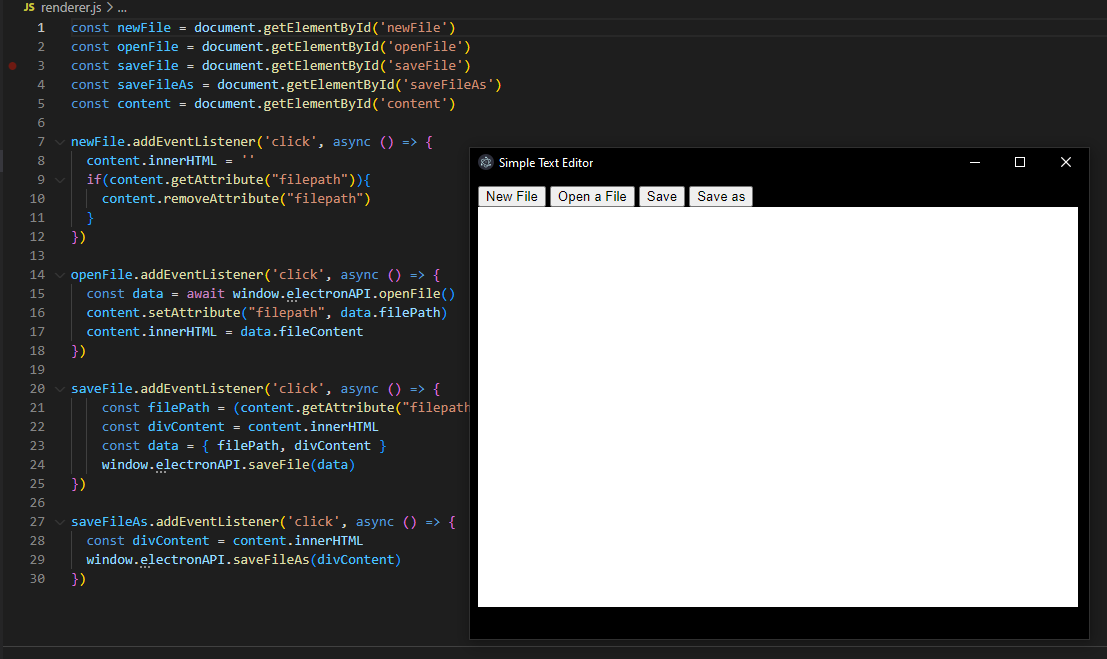Image resolution: width=1107 pixels, height=659 pixels.
Task: Click the Open a File button
Action: [x=592, y=196]
